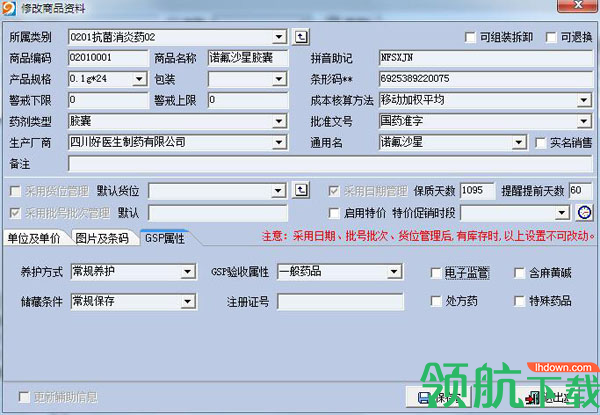Close the 修改商品资料 window
600x415 pixels.
[578, 5]
